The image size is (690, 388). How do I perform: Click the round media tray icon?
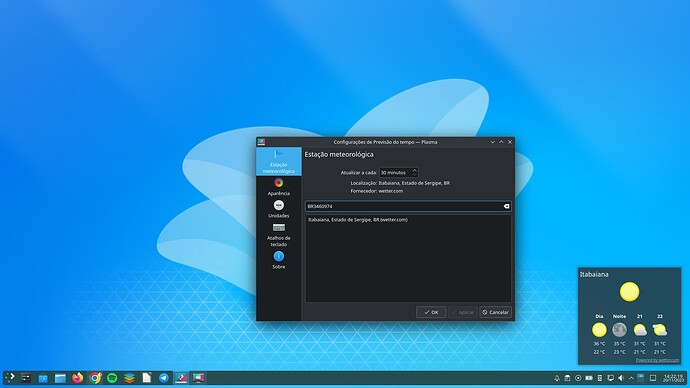tap(578, 378)
